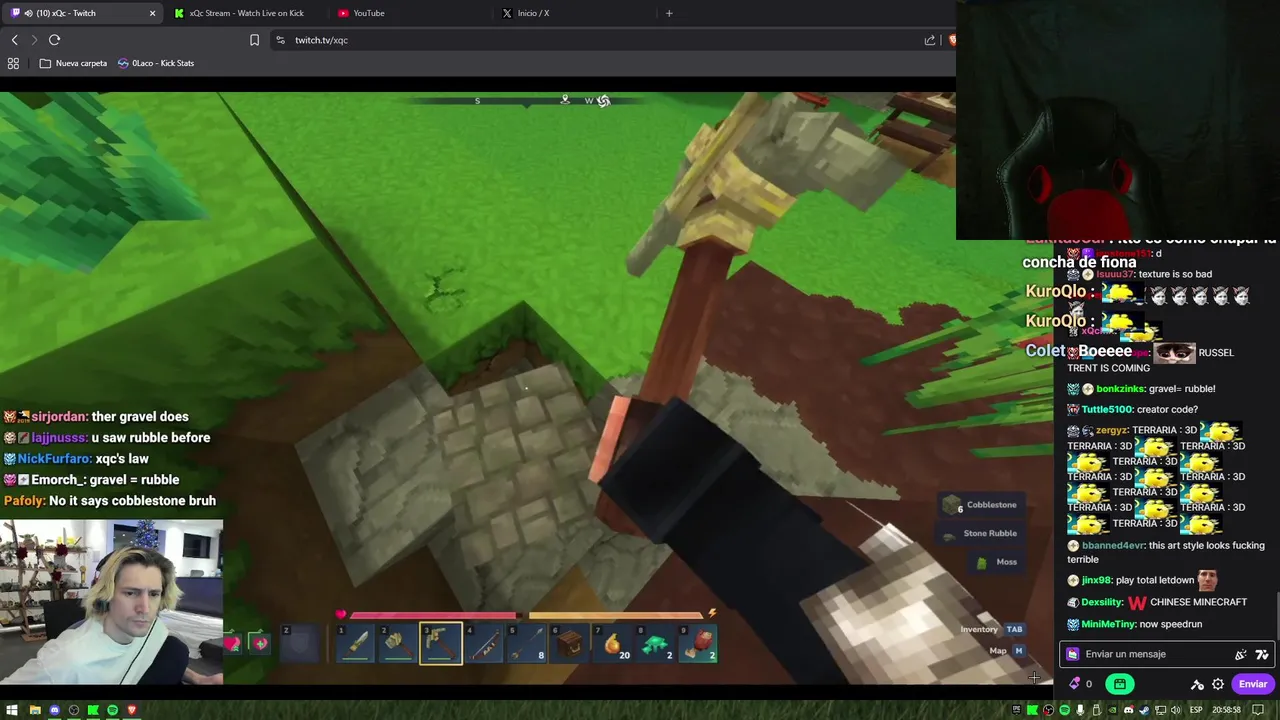Open Brave browser from taskbar
This screenshot has height=720, width=1280.
(x=131, y=710)
